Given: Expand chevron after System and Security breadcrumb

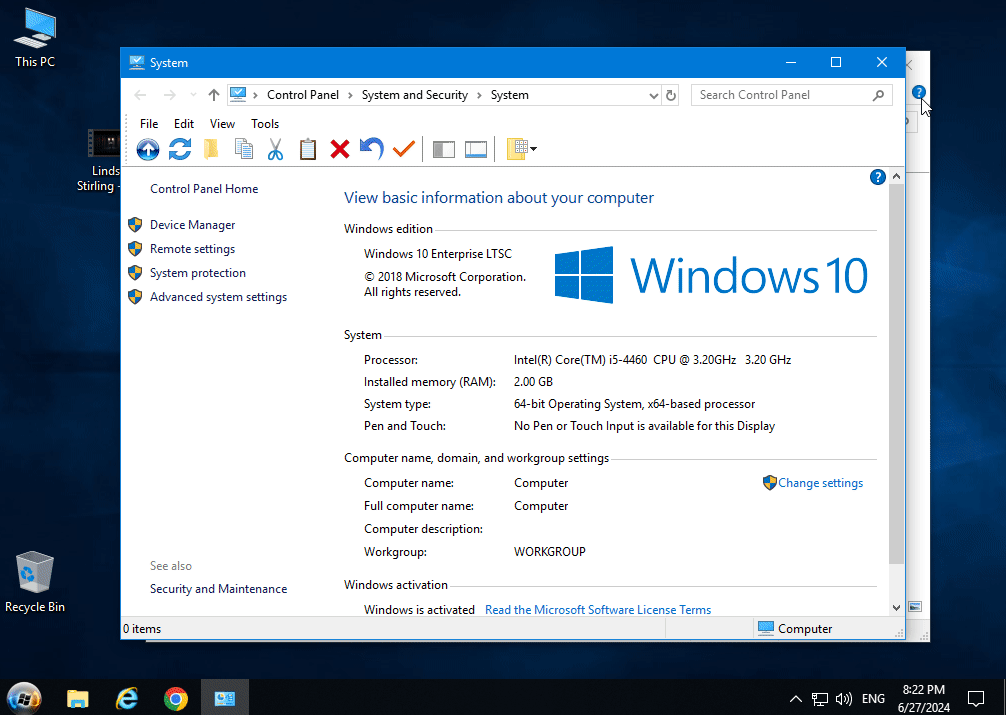Looking at the screenshot, I should (479, 96).
